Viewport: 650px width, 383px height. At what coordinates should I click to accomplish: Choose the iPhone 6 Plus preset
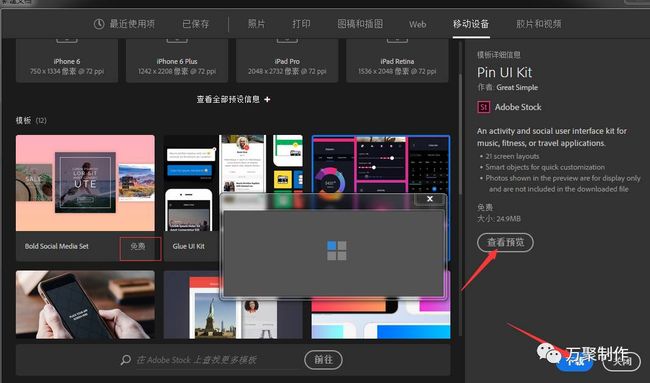coord(177,61)
